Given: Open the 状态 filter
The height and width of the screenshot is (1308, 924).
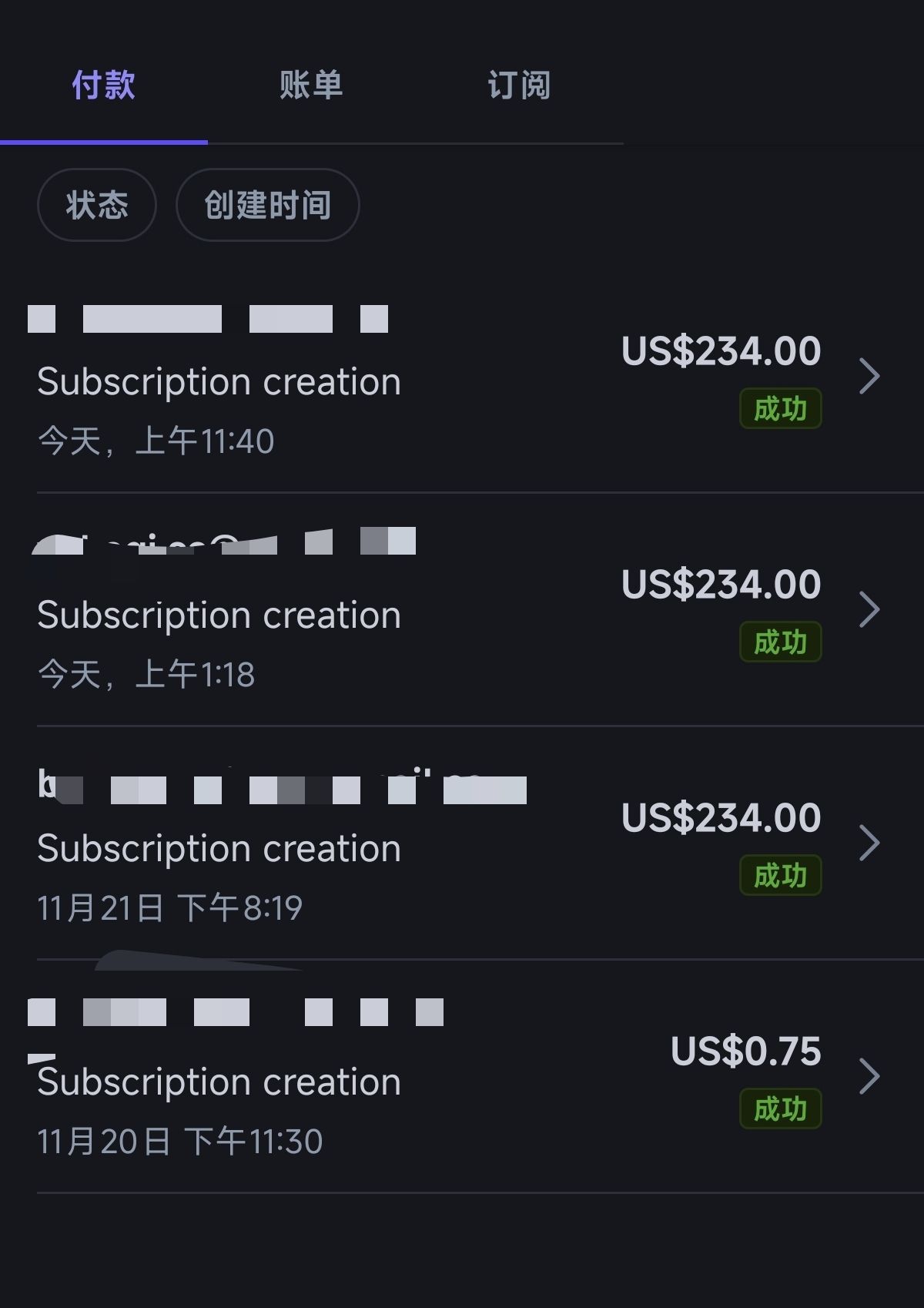Looking at the screenshot, I should pyautogui.click(x=97, y=205).
